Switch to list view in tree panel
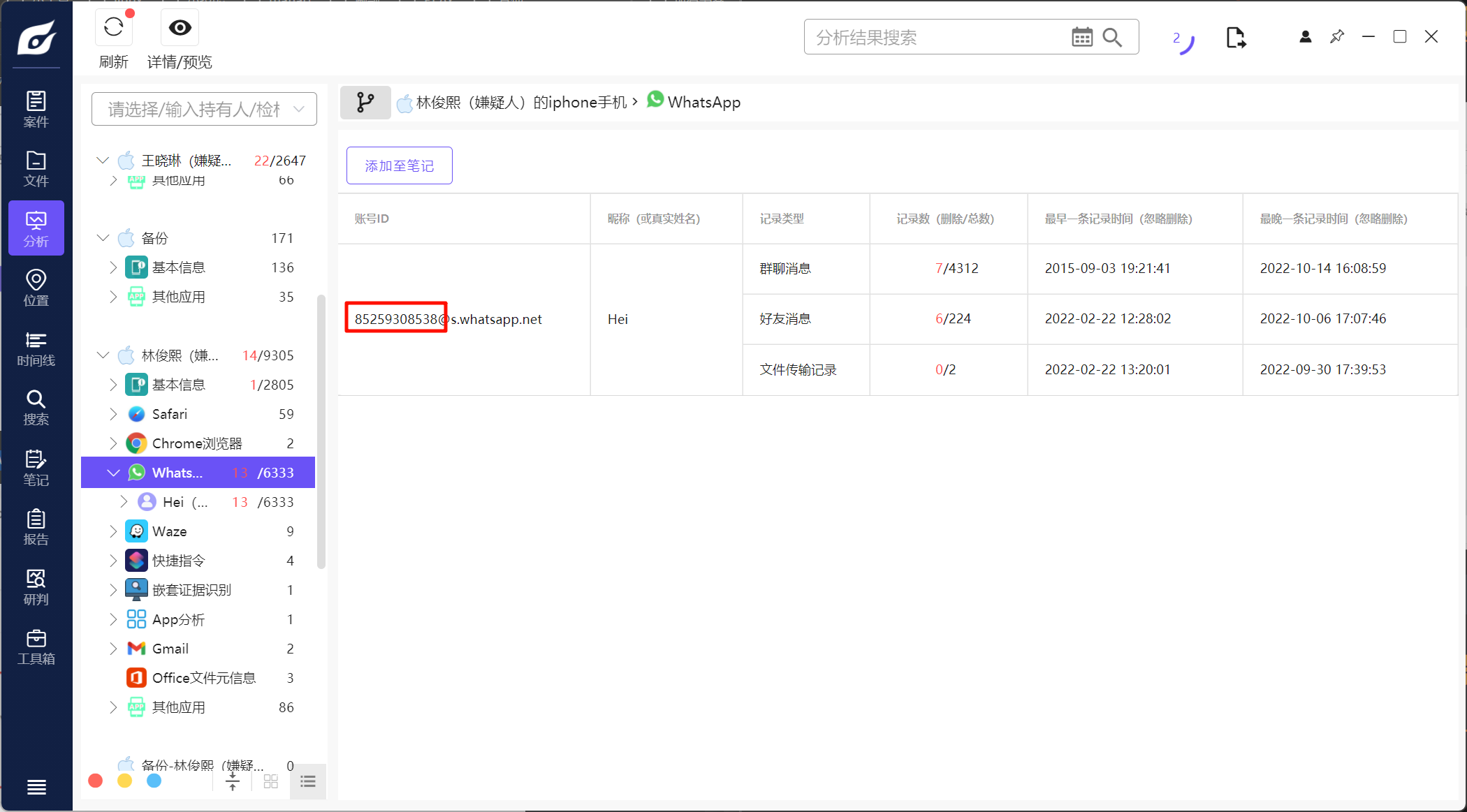The height and width of the screenshot is (812, 1467). pyautogui.click(x=308, y=781)
